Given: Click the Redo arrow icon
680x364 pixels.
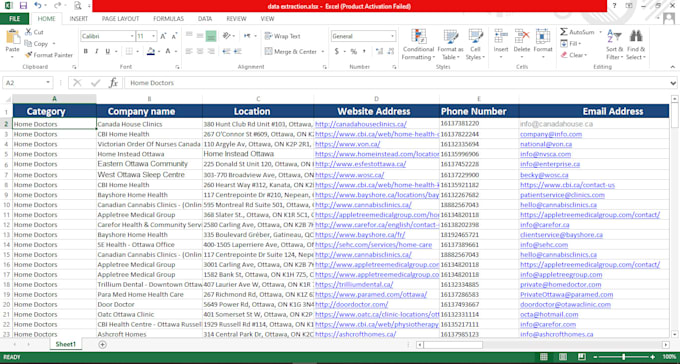Looking at the screenshot, I should 58,6.
